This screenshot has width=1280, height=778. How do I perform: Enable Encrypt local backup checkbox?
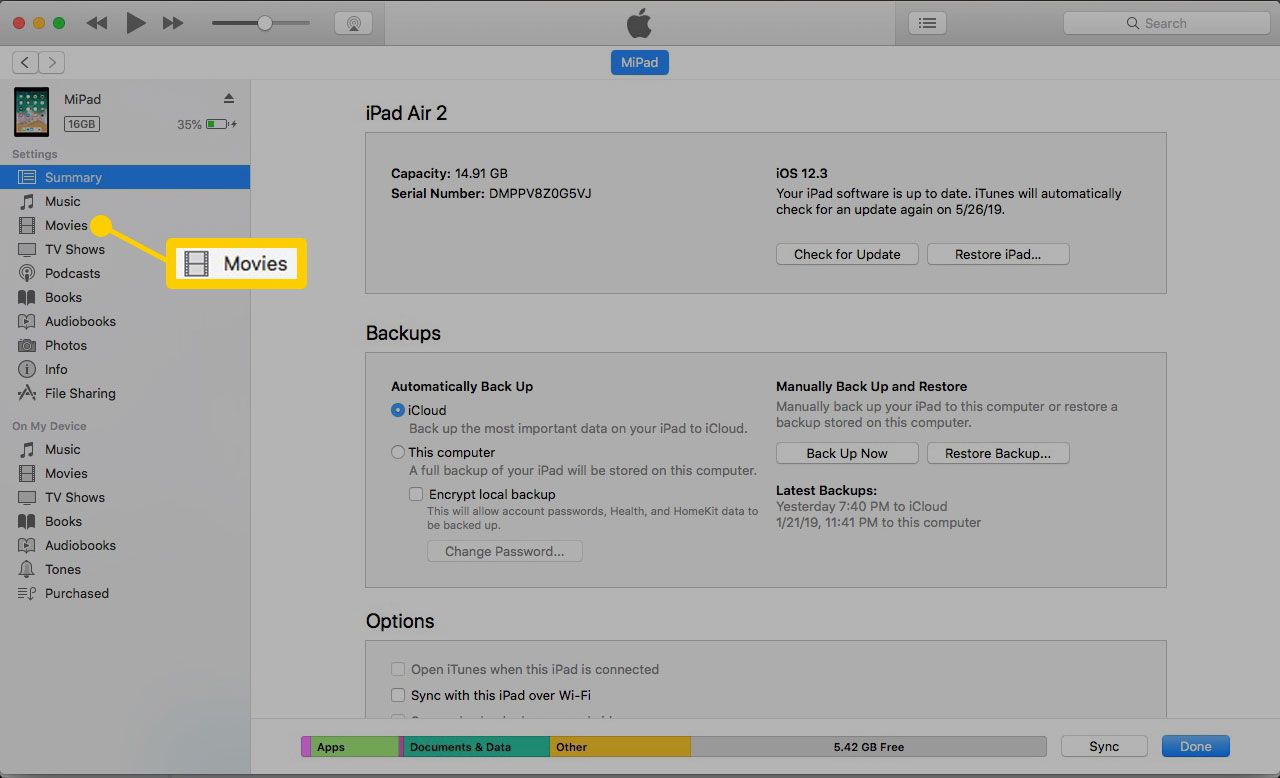(416, 494)
